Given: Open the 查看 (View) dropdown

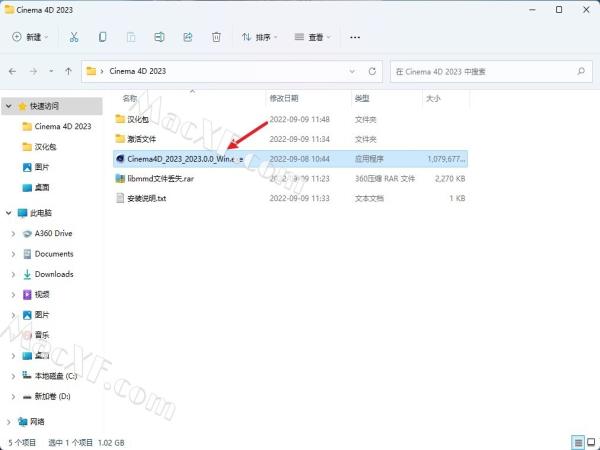Looking at the screenshot, I should tap(312, 37).
